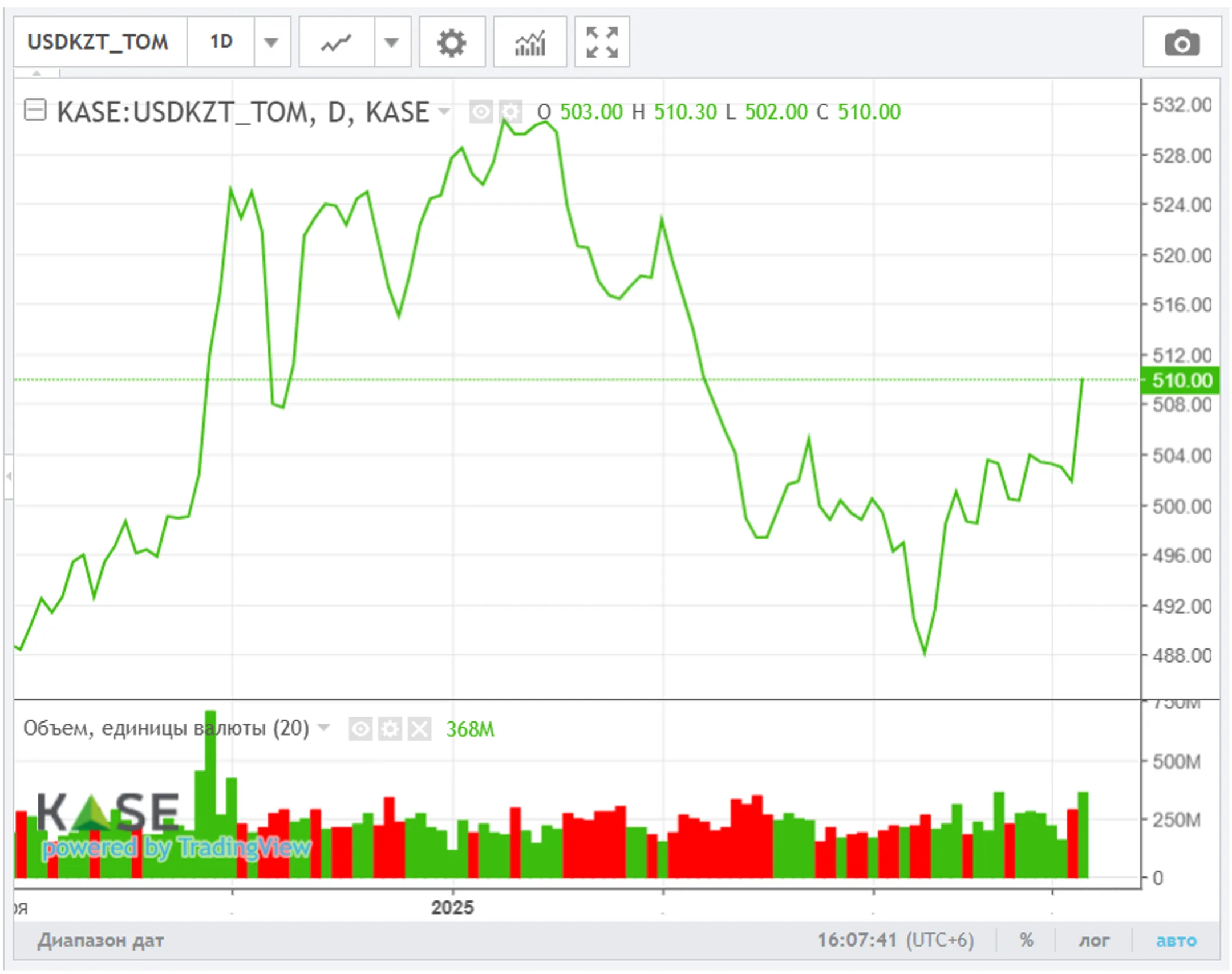Toggle auto scale 'авто'
The width and height of the screenshot is (1232, 974).
(1176, 940)
